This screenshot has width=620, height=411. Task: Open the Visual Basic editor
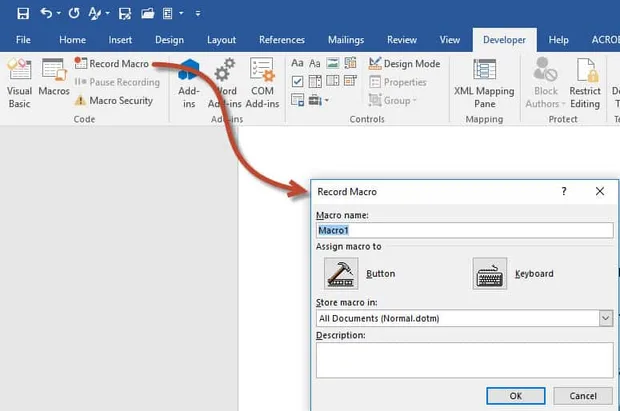[x=19, y=83]
